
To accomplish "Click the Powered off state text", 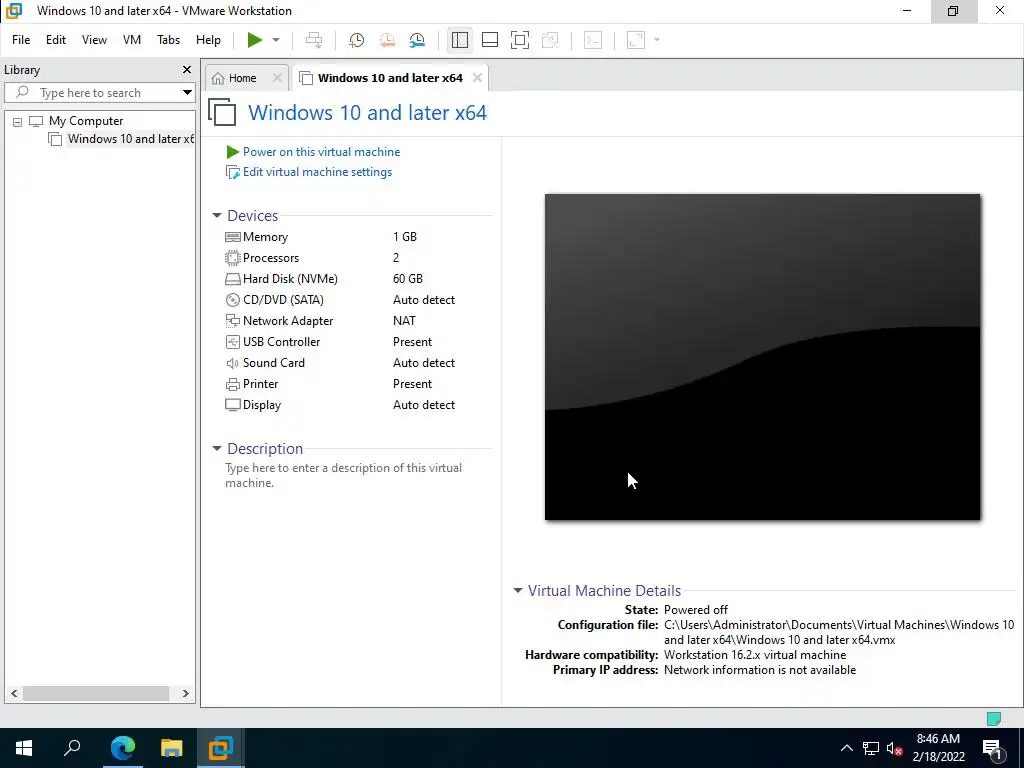I will (696, 610).
